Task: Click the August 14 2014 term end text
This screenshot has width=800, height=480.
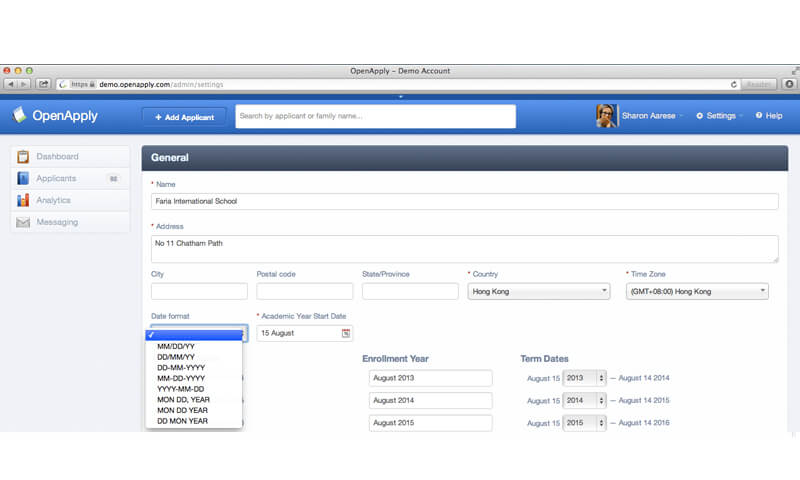Action: click(644, 378)
